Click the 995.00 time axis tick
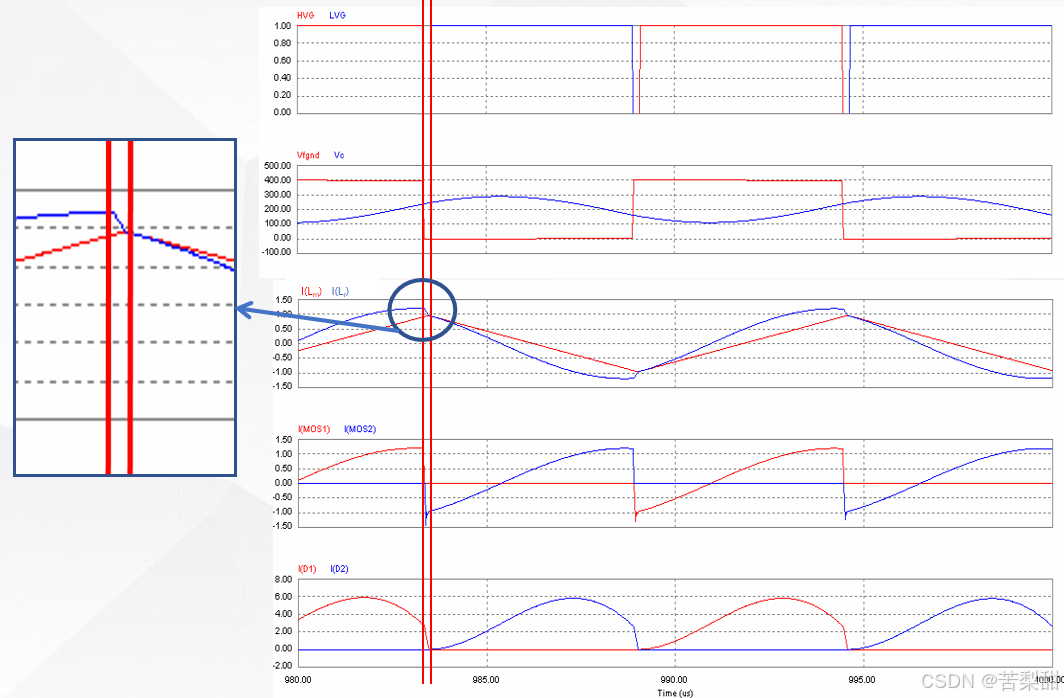Screen dimensions: 1064x698 862,679
